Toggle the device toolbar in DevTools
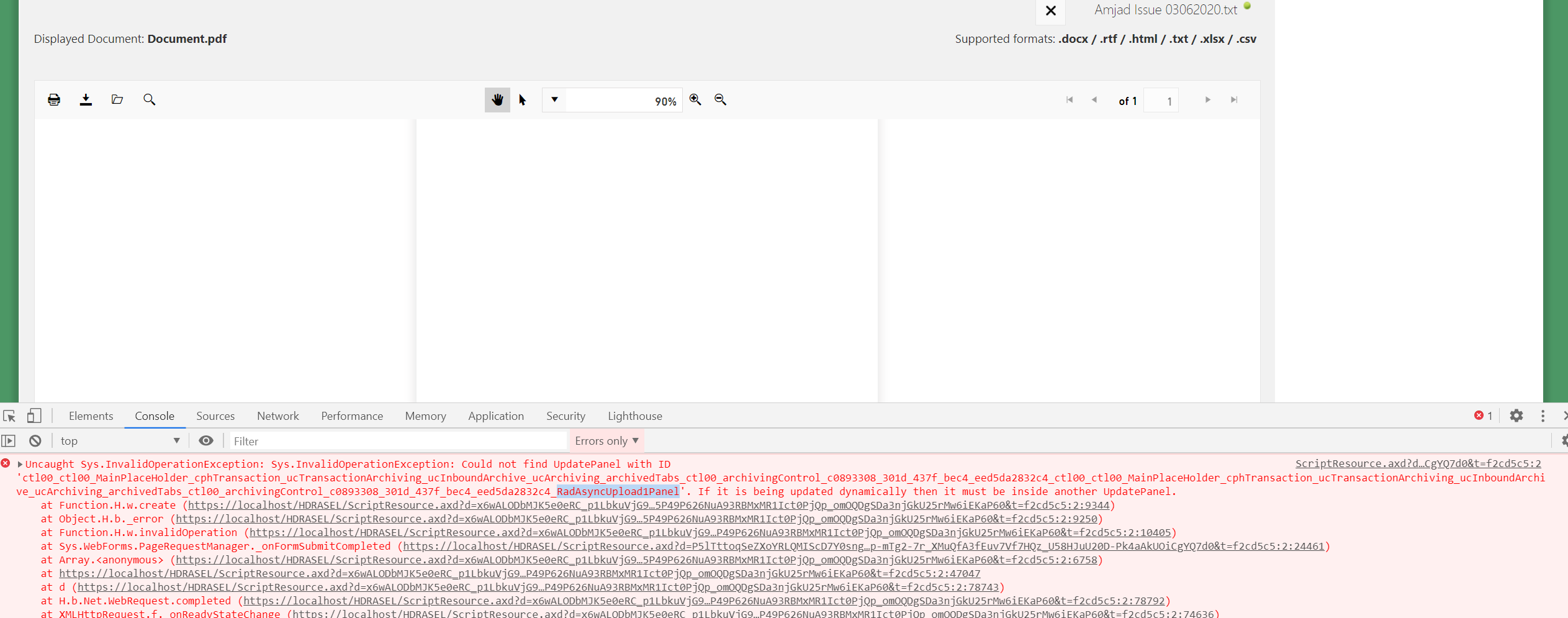 [34, 416]
